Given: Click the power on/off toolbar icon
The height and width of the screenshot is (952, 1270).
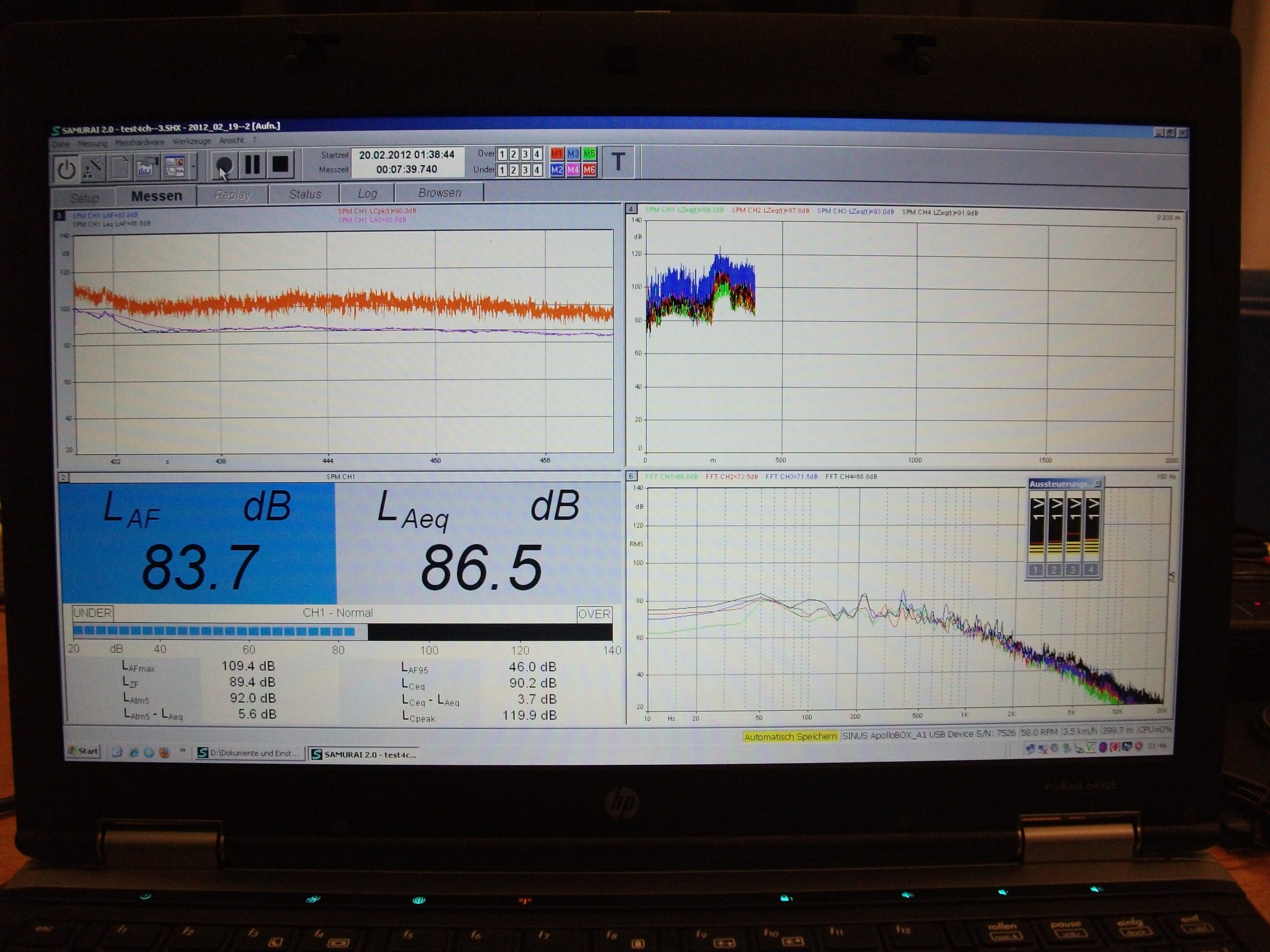Looking at the screenshot, I should (x=66, y=169).
